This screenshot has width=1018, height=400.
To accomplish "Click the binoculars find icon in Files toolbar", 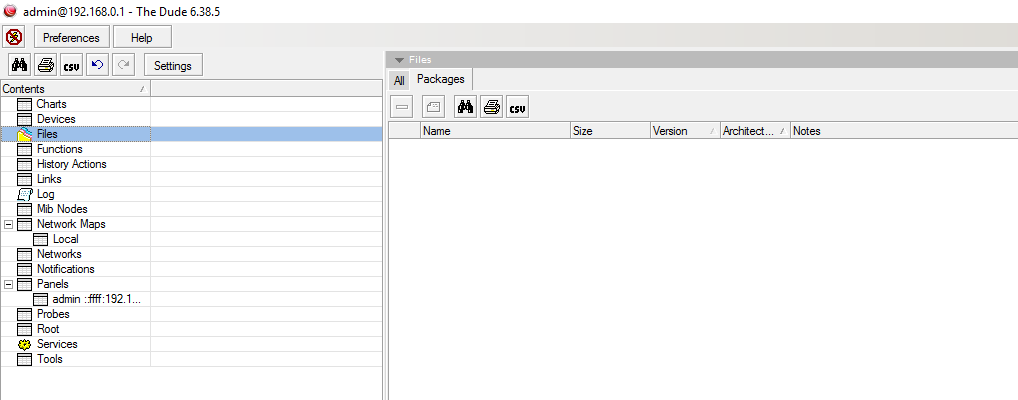I will point(466,106).
